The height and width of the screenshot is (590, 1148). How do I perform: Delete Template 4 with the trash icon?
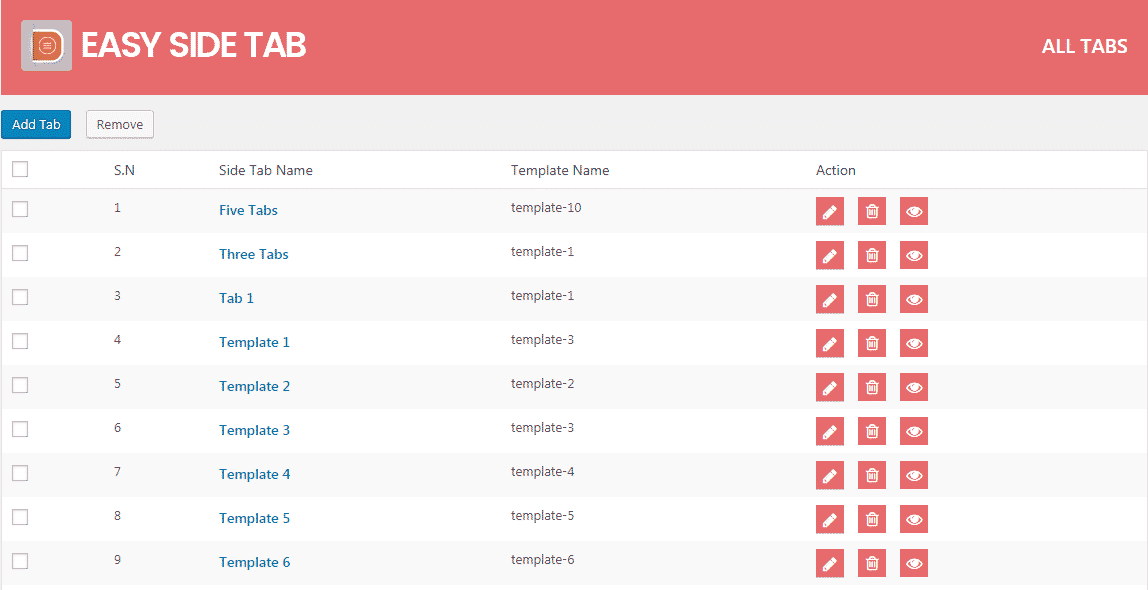coord(871,475)
